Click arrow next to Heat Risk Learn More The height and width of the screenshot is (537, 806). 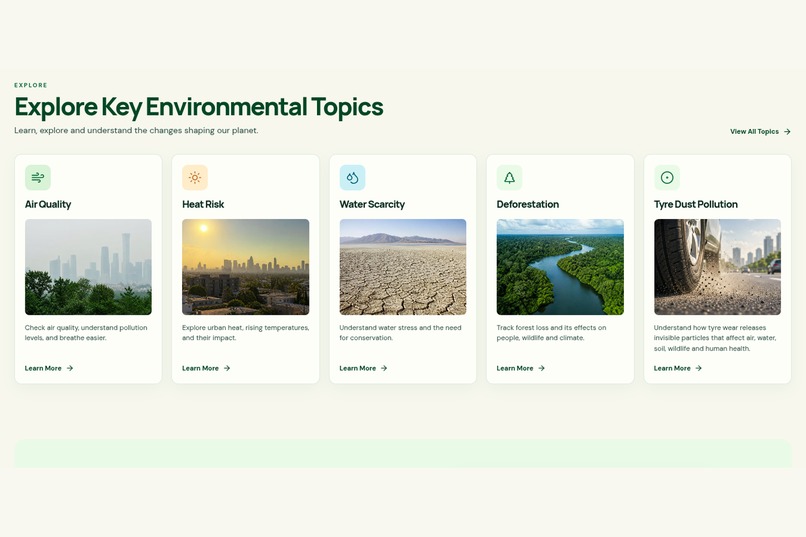click(227, 368)
